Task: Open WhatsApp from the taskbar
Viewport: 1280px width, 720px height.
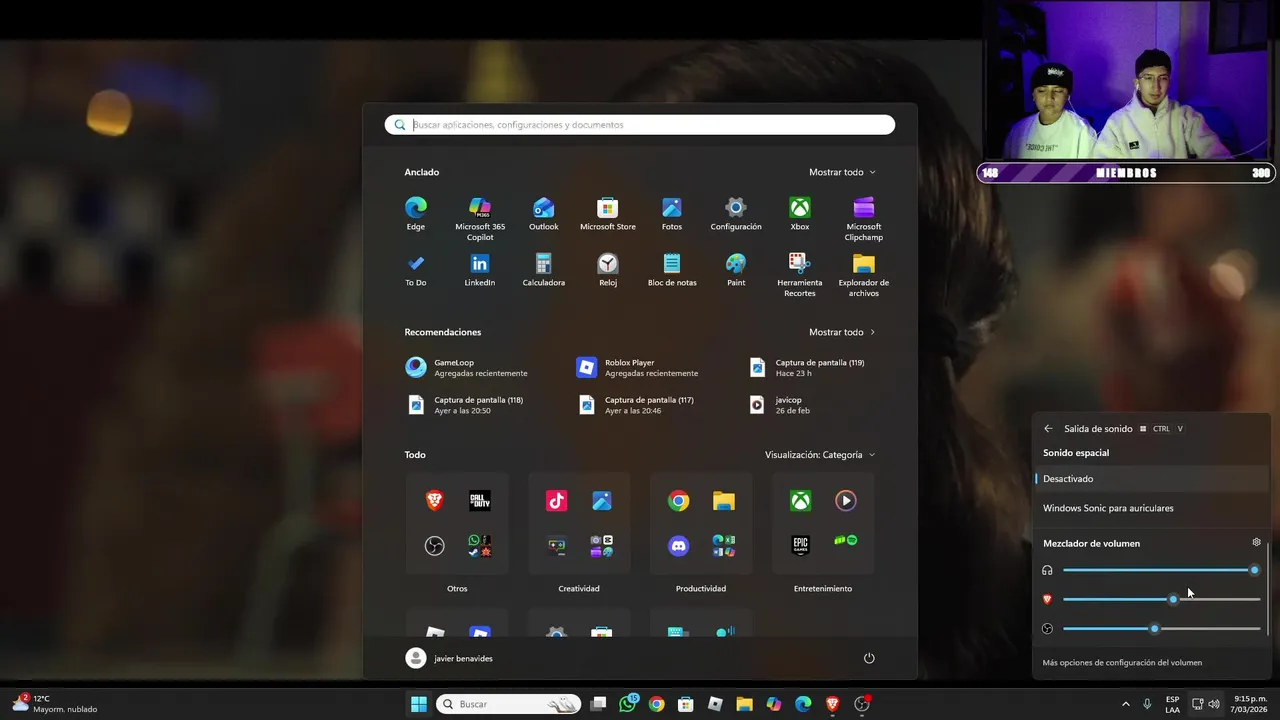Action: click(x=628, y=704)
